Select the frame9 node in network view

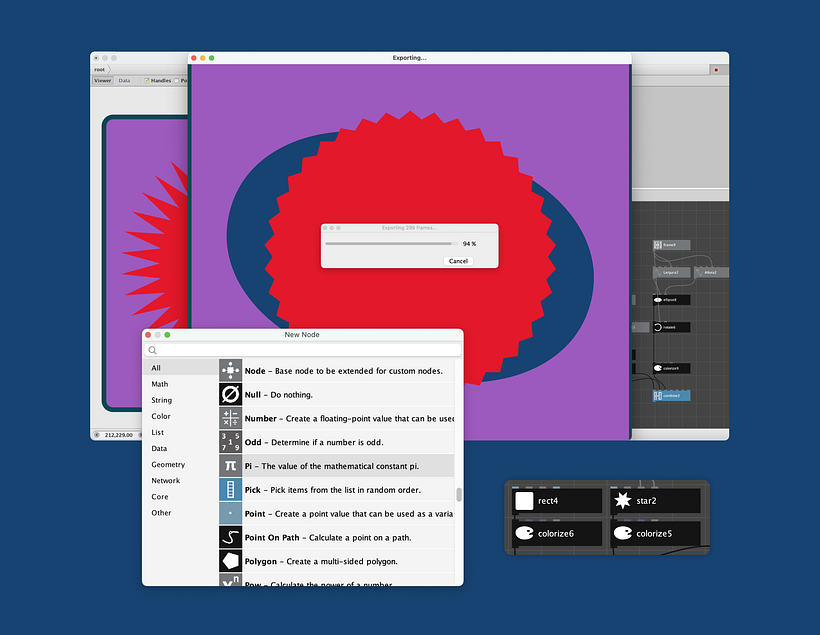(671, 245)
